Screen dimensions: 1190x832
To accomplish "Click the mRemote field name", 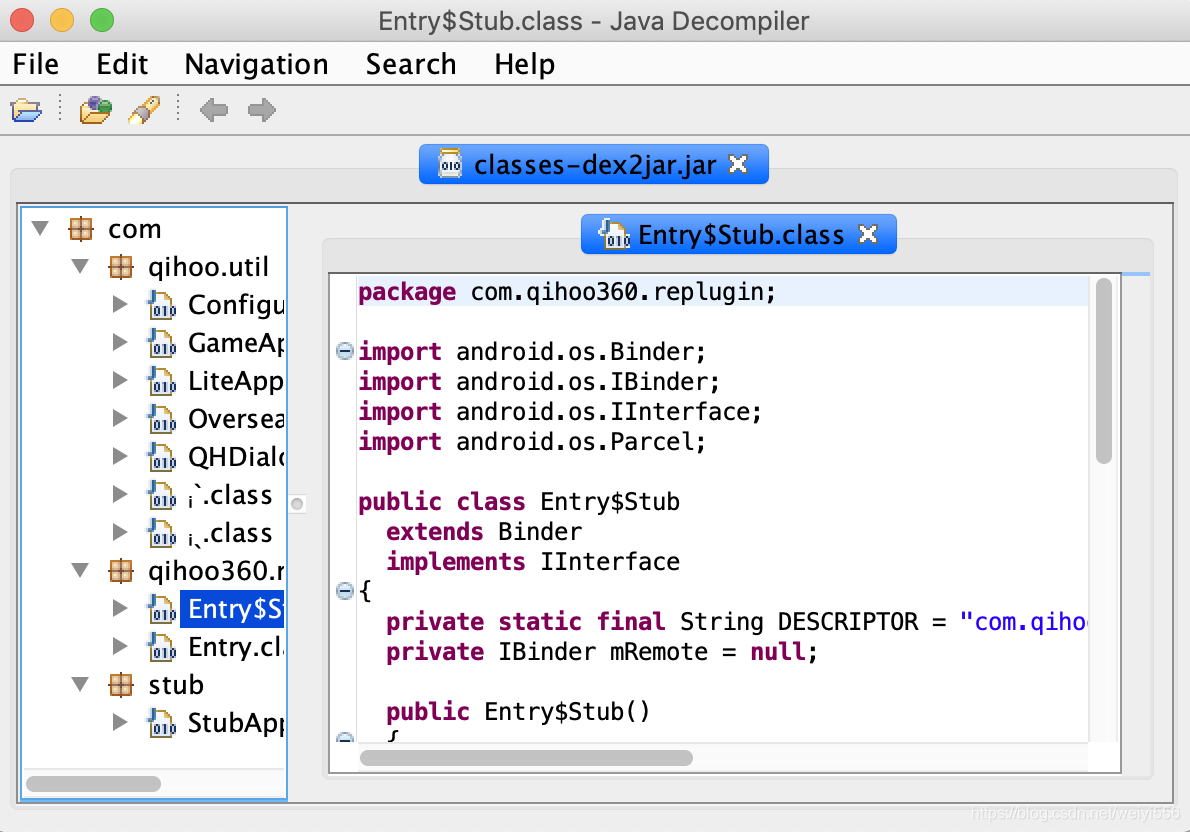I will coord(659,652).
